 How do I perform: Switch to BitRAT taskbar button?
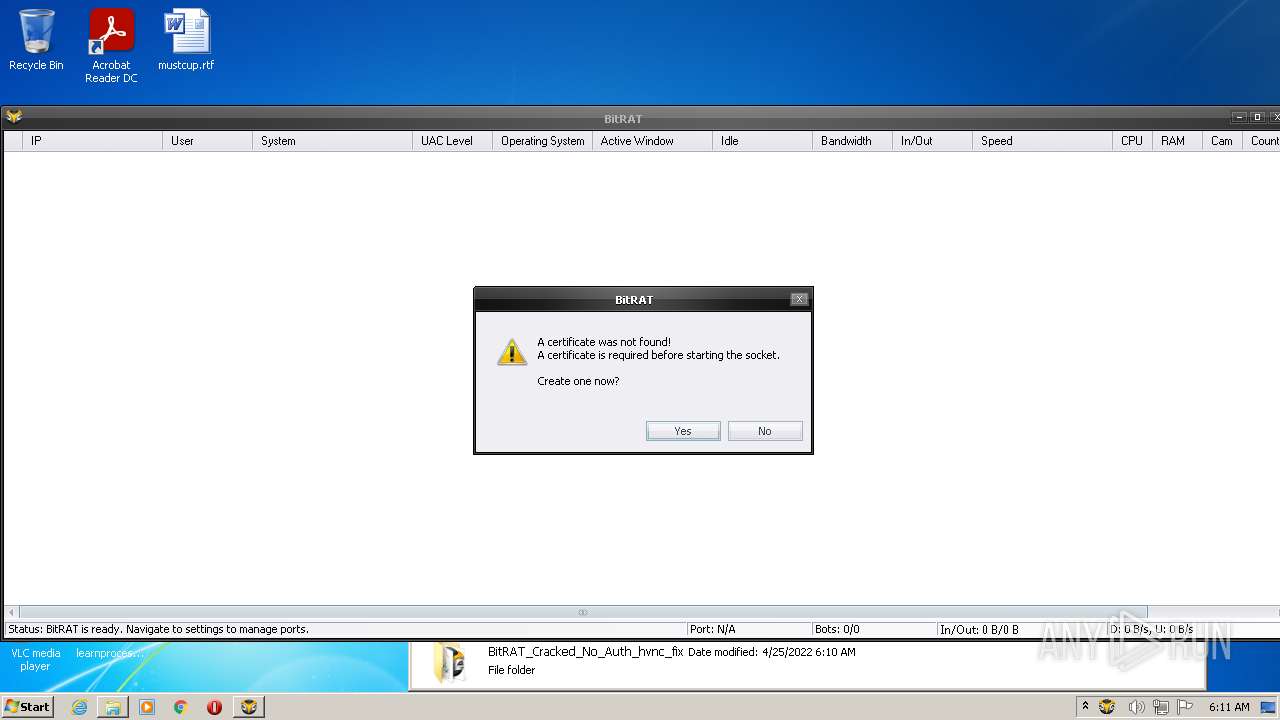tap(248, 707)
